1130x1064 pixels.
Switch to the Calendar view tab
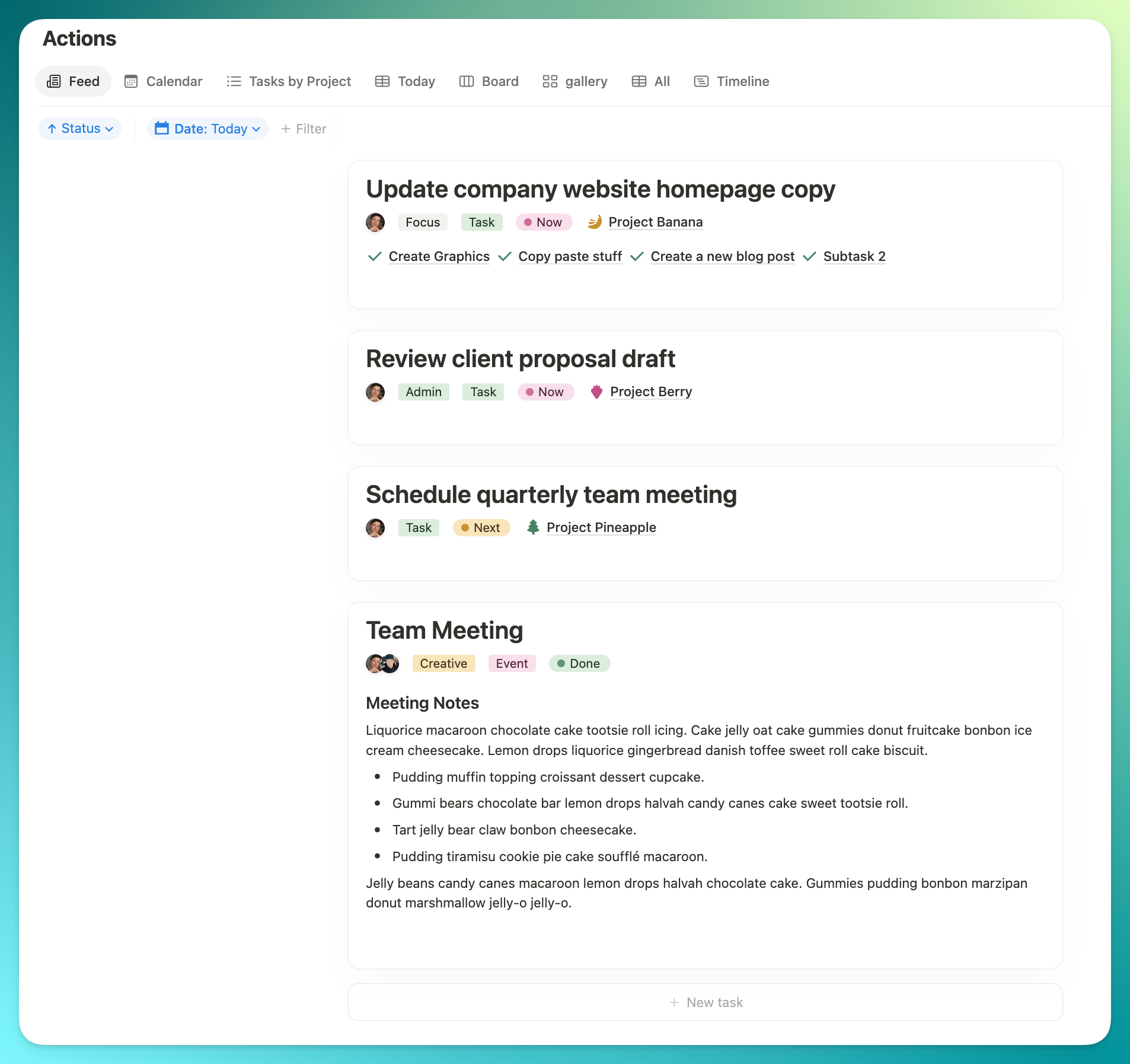(x=164, y=81)
